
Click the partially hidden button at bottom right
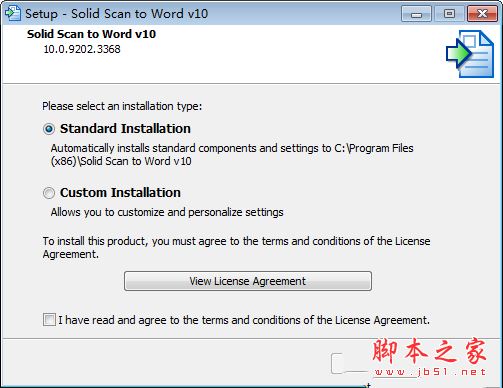350,363
